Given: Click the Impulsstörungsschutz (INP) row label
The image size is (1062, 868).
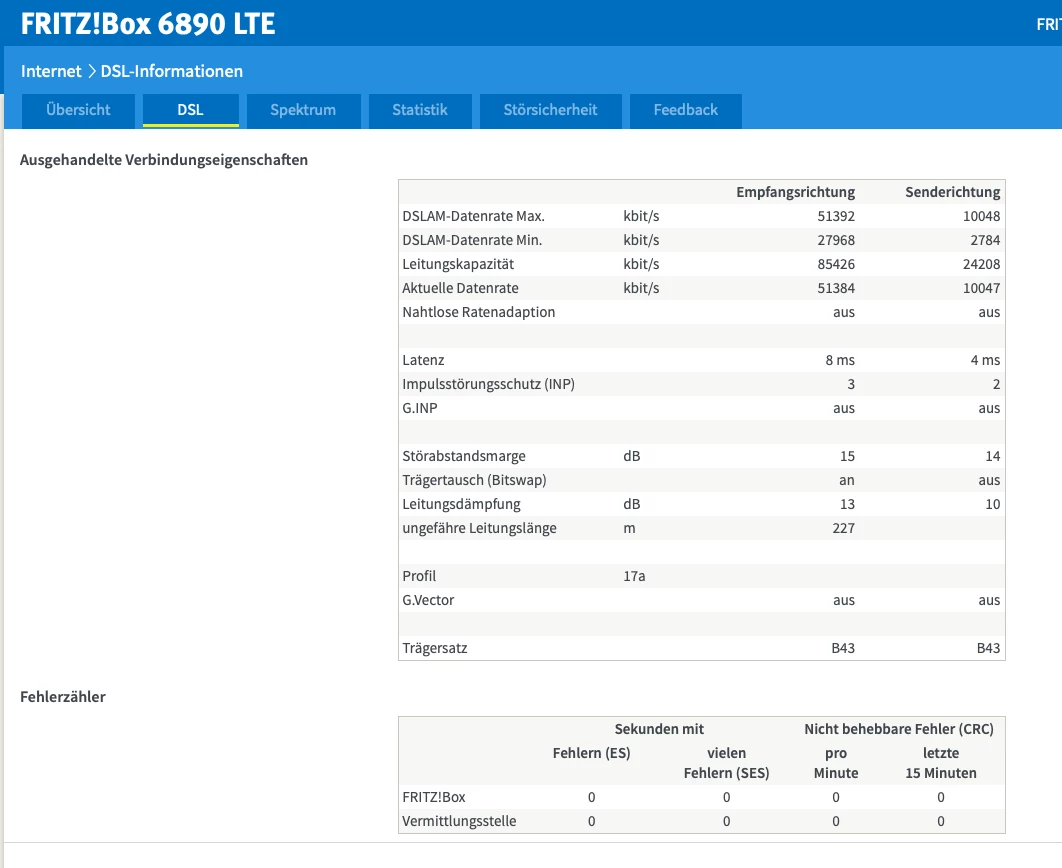Looking at the screenshot, I should click(x=488, y=384).
